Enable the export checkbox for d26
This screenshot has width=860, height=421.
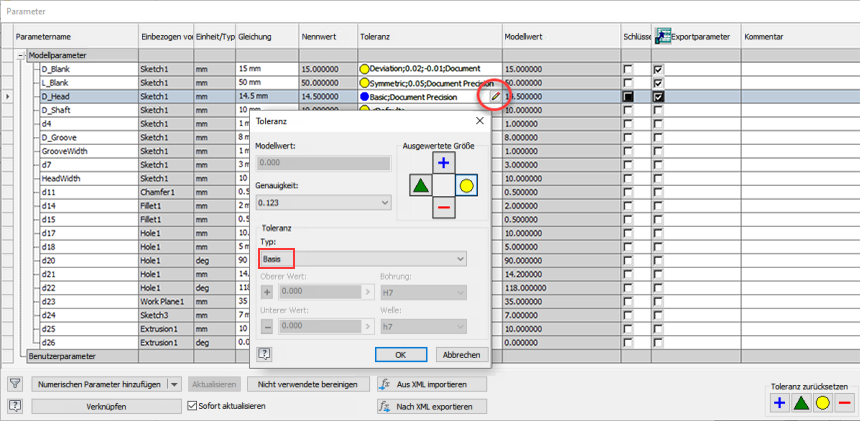tap(658, 342)
